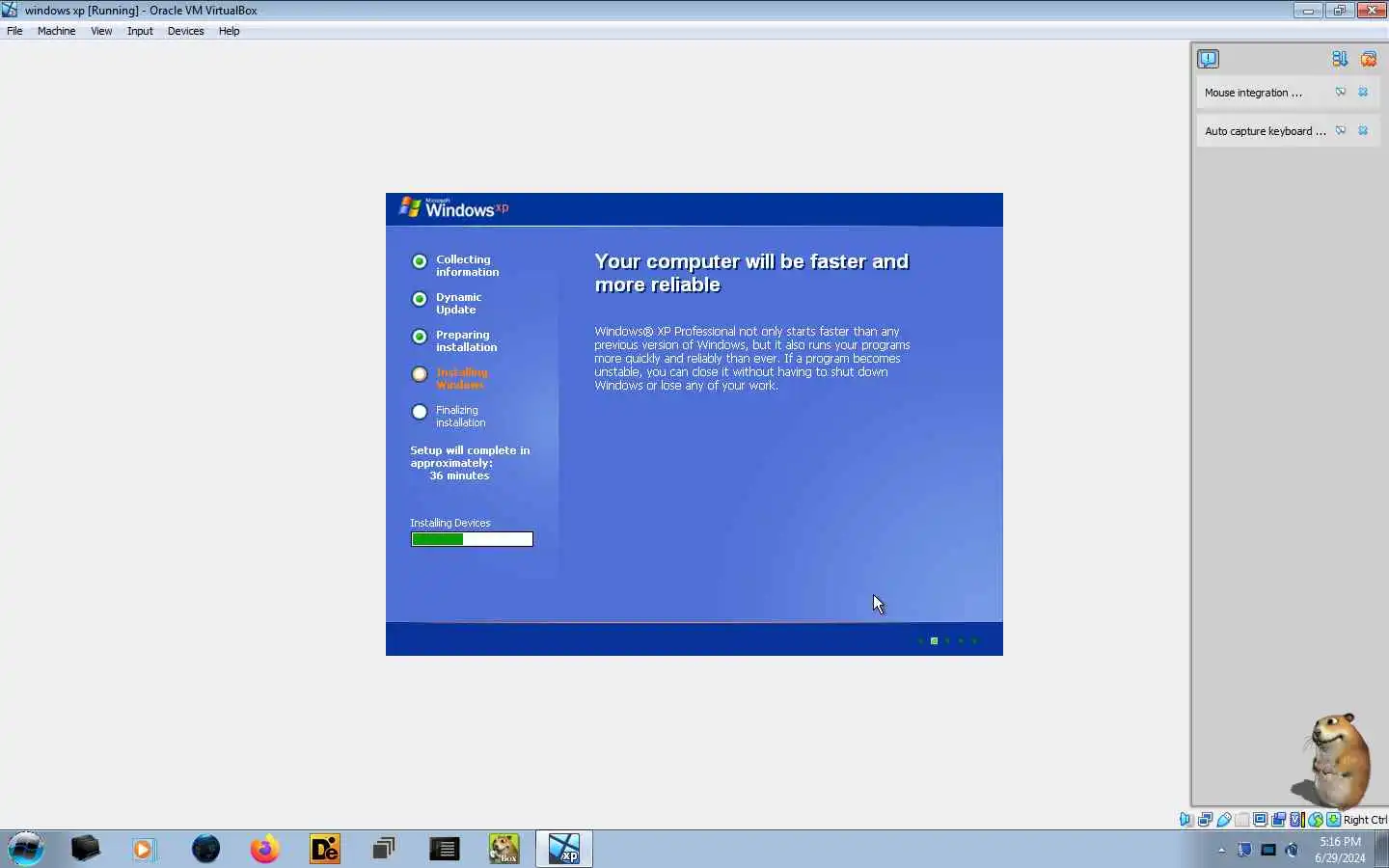This screenshot has width=1389, height=868.
Task: Open the dark blue globe browser in taskbar
Action: pyautogui.click(x=205, y=849)
